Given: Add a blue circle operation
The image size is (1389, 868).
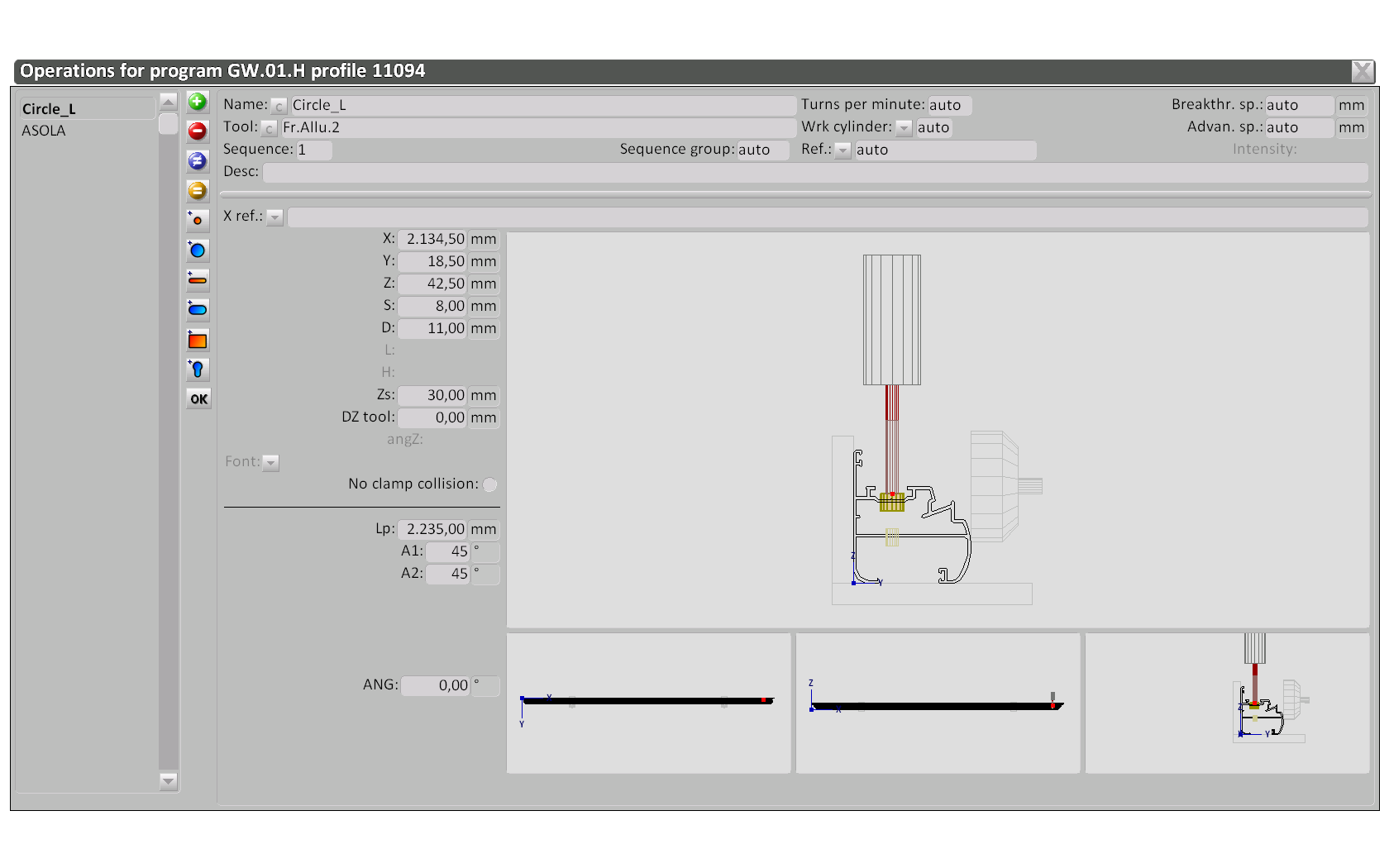Looking at the screenshot, I should [x=198, y=250].
